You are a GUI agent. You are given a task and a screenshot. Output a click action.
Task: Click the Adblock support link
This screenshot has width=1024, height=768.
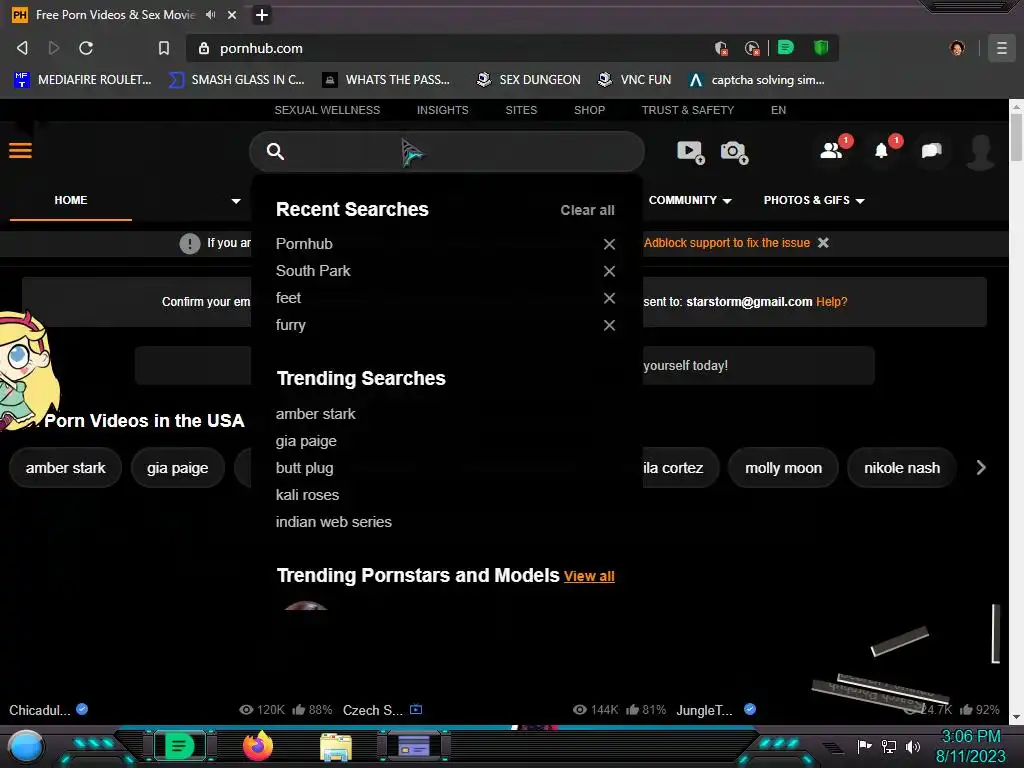pyautogui.click(x=726, y=243)
